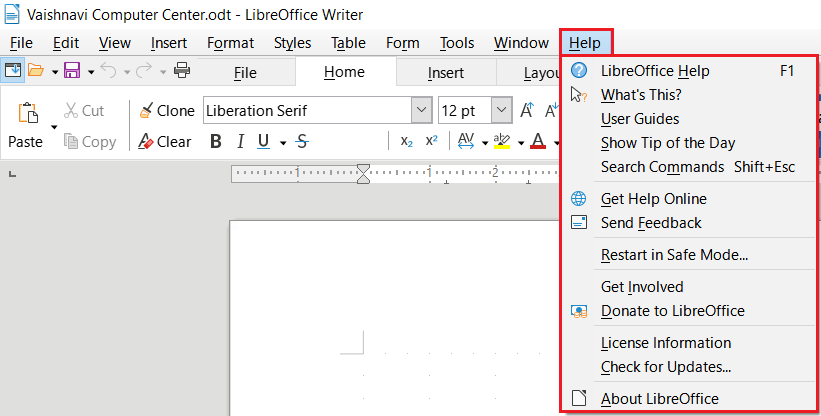Click the notebookbar menu toggle icon
This screenshot has height=416, width=821.
pos(13,70)
